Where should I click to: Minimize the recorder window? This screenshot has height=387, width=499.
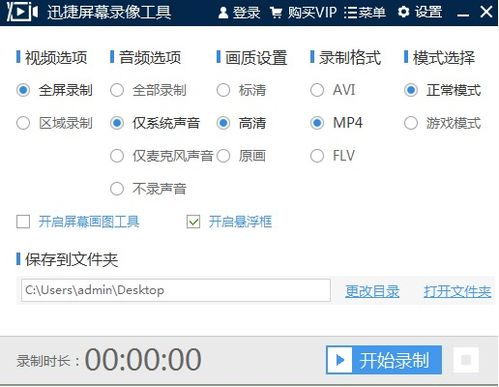click(463, 15)
